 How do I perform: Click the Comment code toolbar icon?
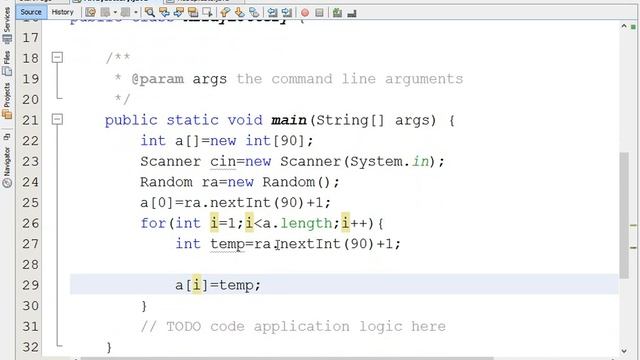[x=337, y=13]
